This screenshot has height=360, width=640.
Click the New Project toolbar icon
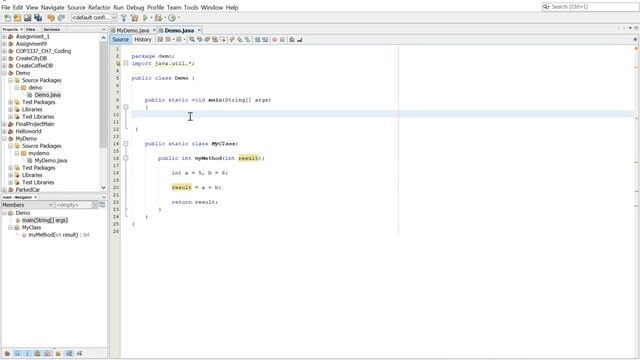click(17, 18)
